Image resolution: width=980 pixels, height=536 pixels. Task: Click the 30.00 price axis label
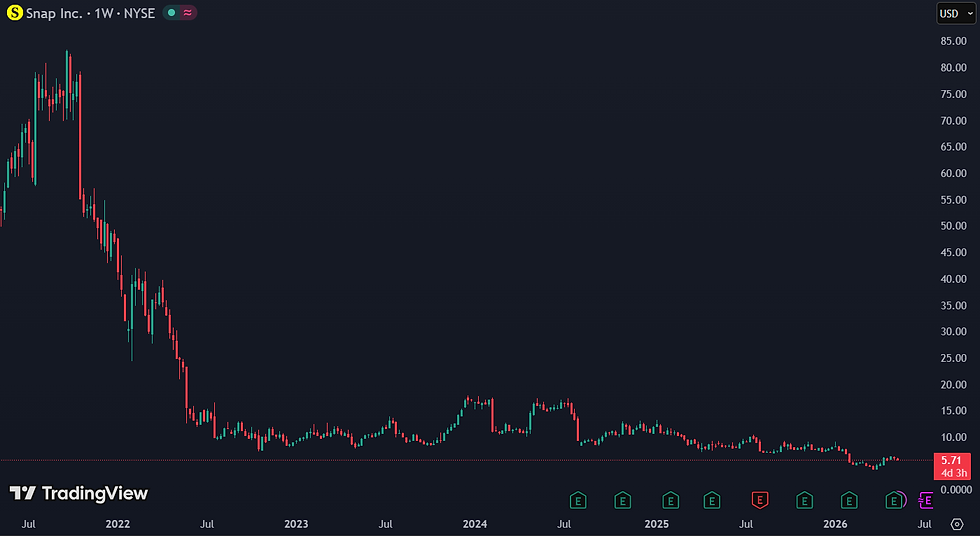954,332
